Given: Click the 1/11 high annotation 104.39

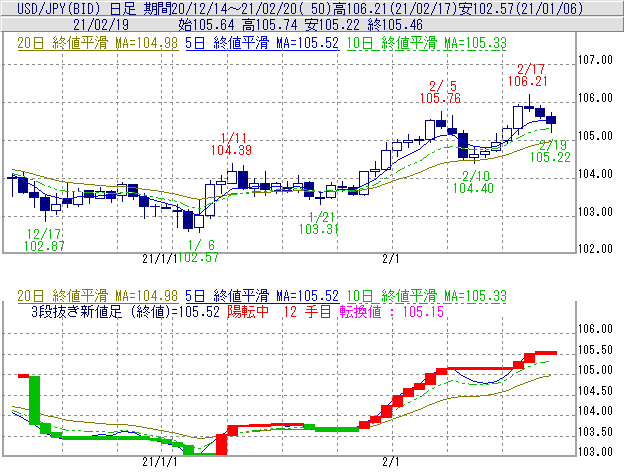Looking at the screenshot, I should [x=231, y=150].
